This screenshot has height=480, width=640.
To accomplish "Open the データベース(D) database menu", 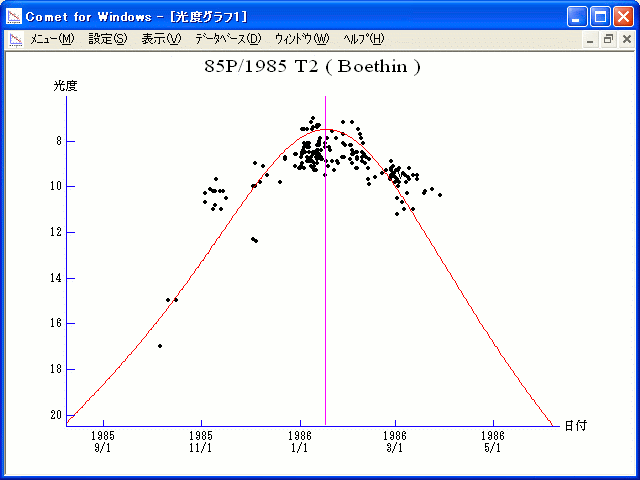I will (227, 39).
